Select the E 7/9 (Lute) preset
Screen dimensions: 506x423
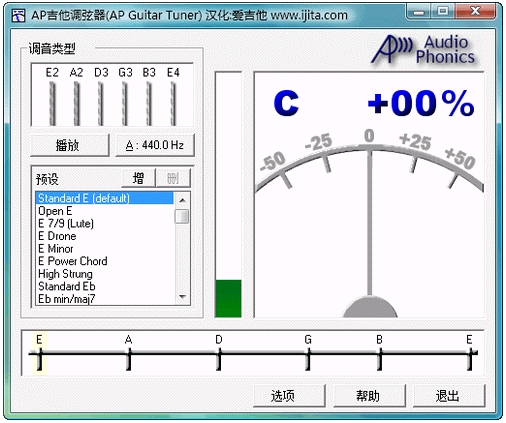pos(105,224)
